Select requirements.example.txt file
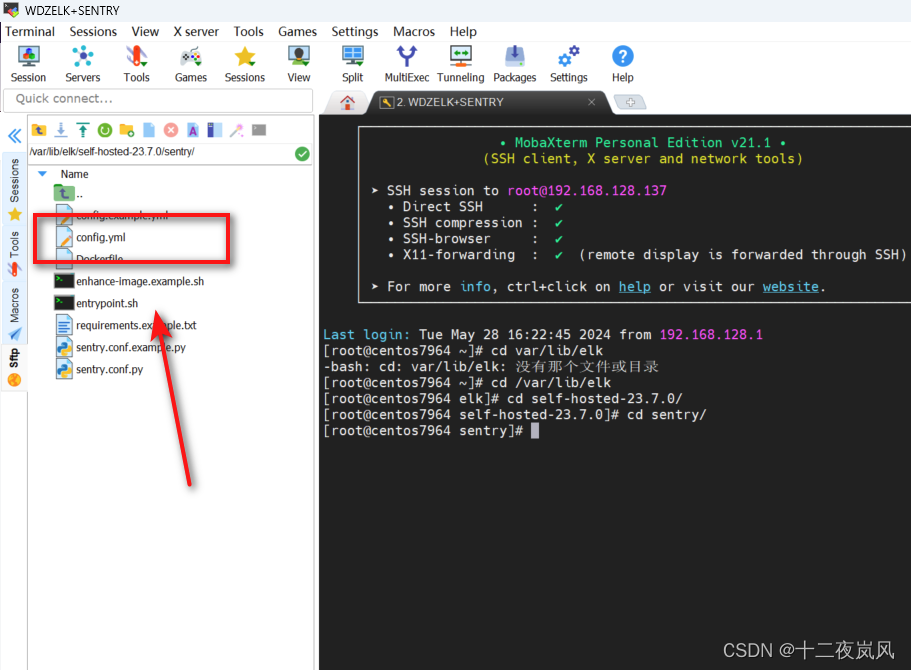911x670 pixels. [136, 325]
